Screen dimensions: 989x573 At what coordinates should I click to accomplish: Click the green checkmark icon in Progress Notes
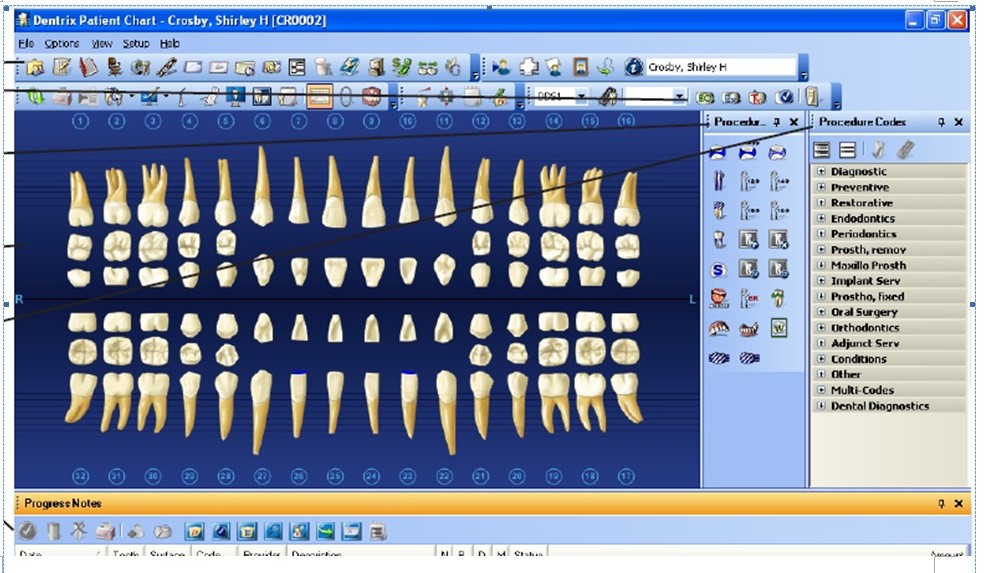coord(27,531)
